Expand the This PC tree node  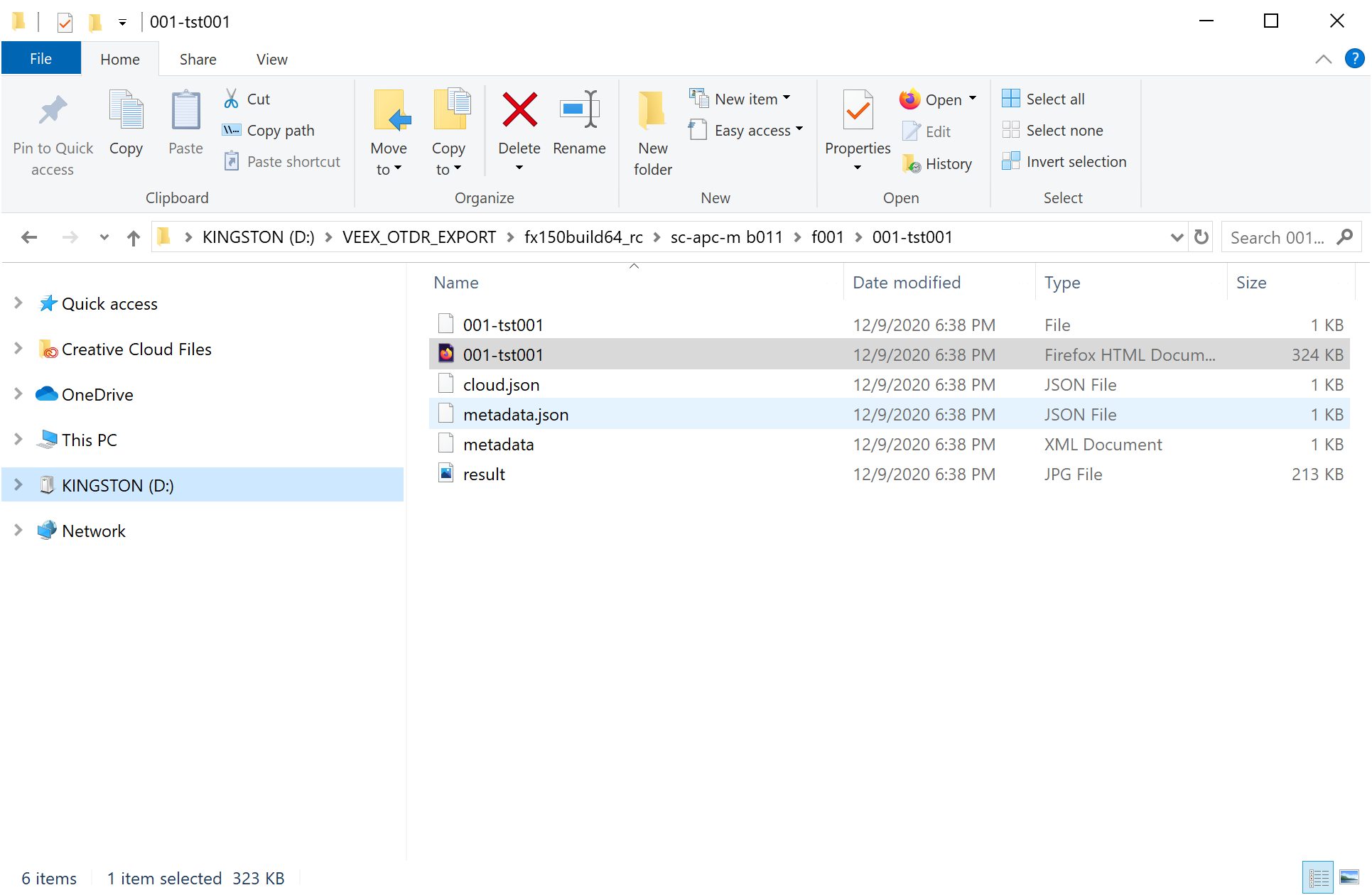click(x=18, y=440)
